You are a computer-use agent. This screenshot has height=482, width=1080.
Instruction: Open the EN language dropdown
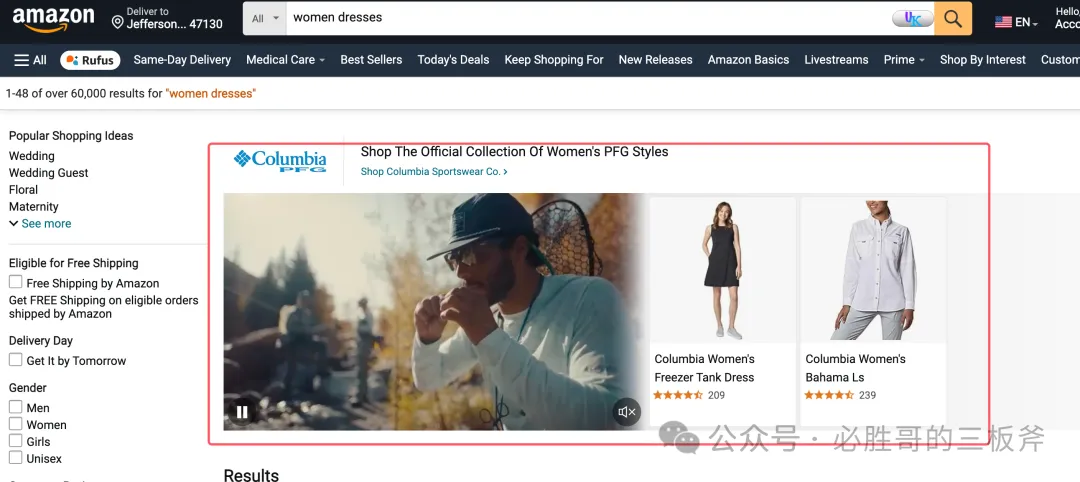tap(1026, 22)
